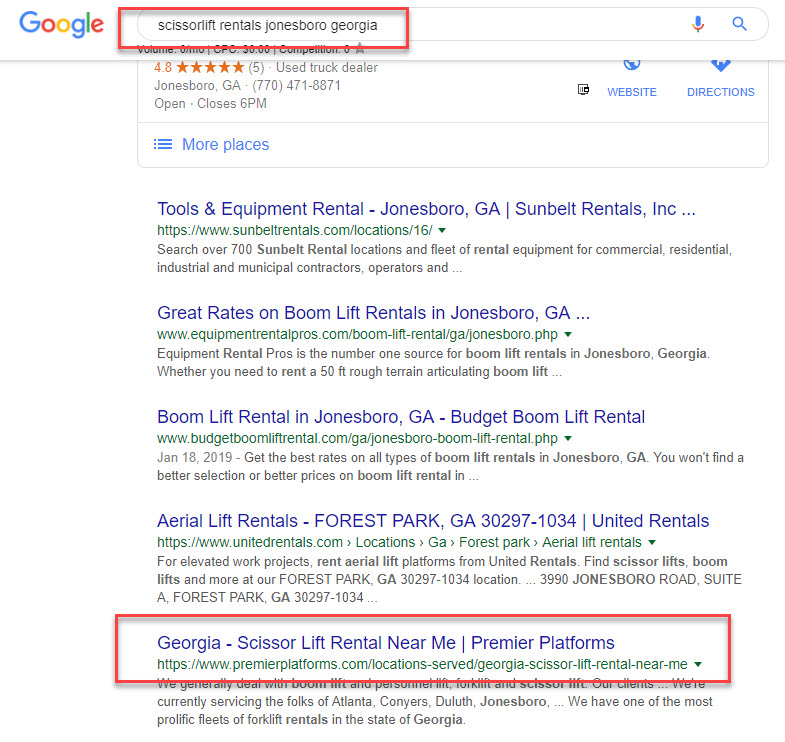Click the magnifying glass search button

click(739, 24)
